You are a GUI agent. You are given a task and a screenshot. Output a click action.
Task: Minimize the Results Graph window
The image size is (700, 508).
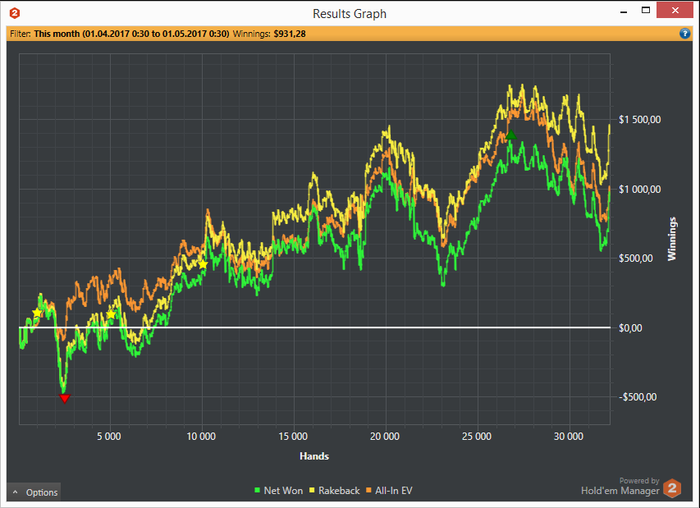pos(624,11)
